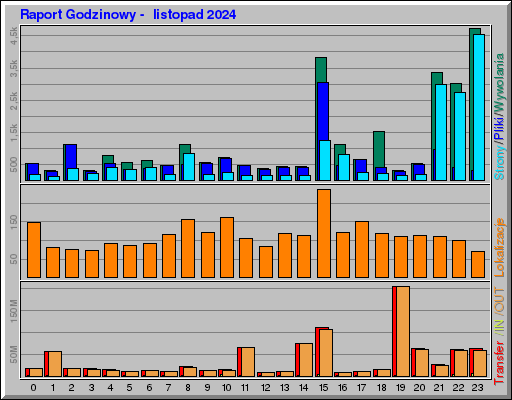Screen dimensions: 512x400
Task: Click the 'Pliki' legend label
Action: [499, 128]
